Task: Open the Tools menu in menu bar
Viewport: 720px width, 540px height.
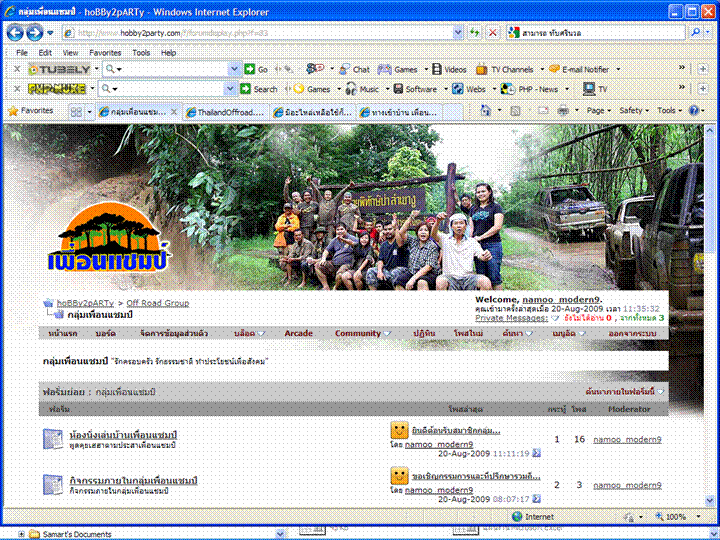Action: click(141, 52)
